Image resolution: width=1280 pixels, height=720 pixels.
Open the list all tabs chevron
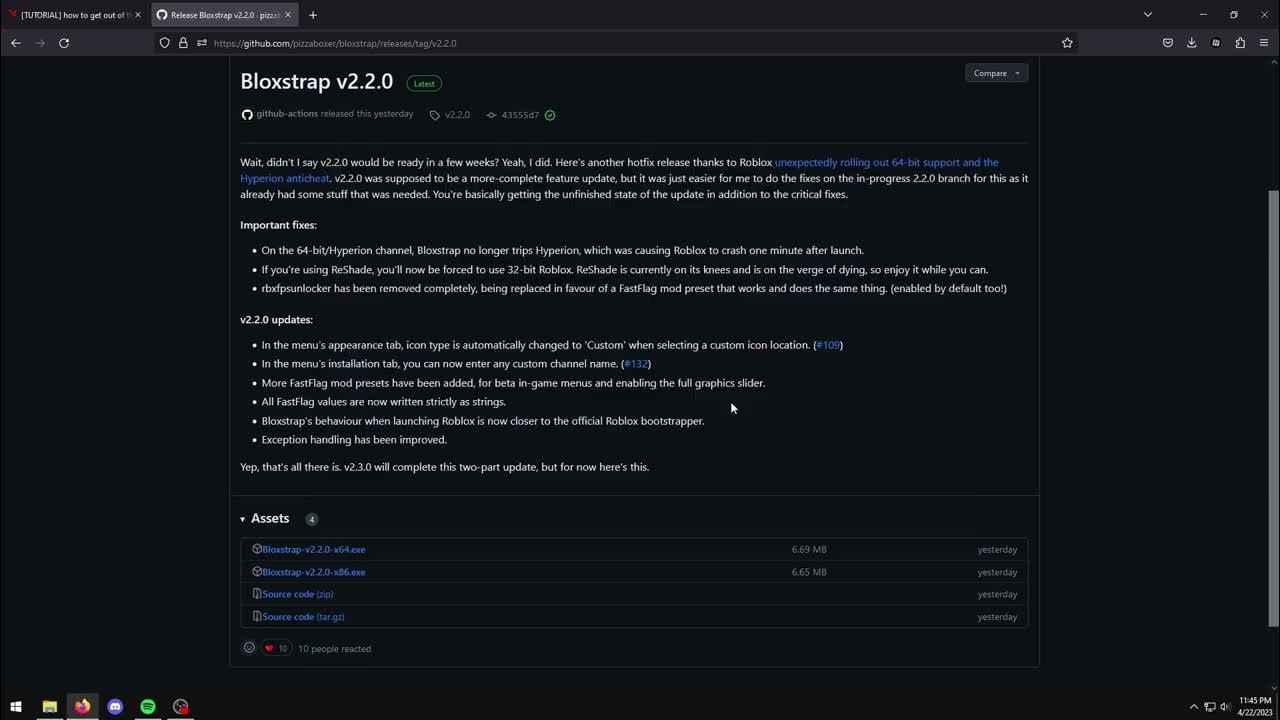(1148, 15)
